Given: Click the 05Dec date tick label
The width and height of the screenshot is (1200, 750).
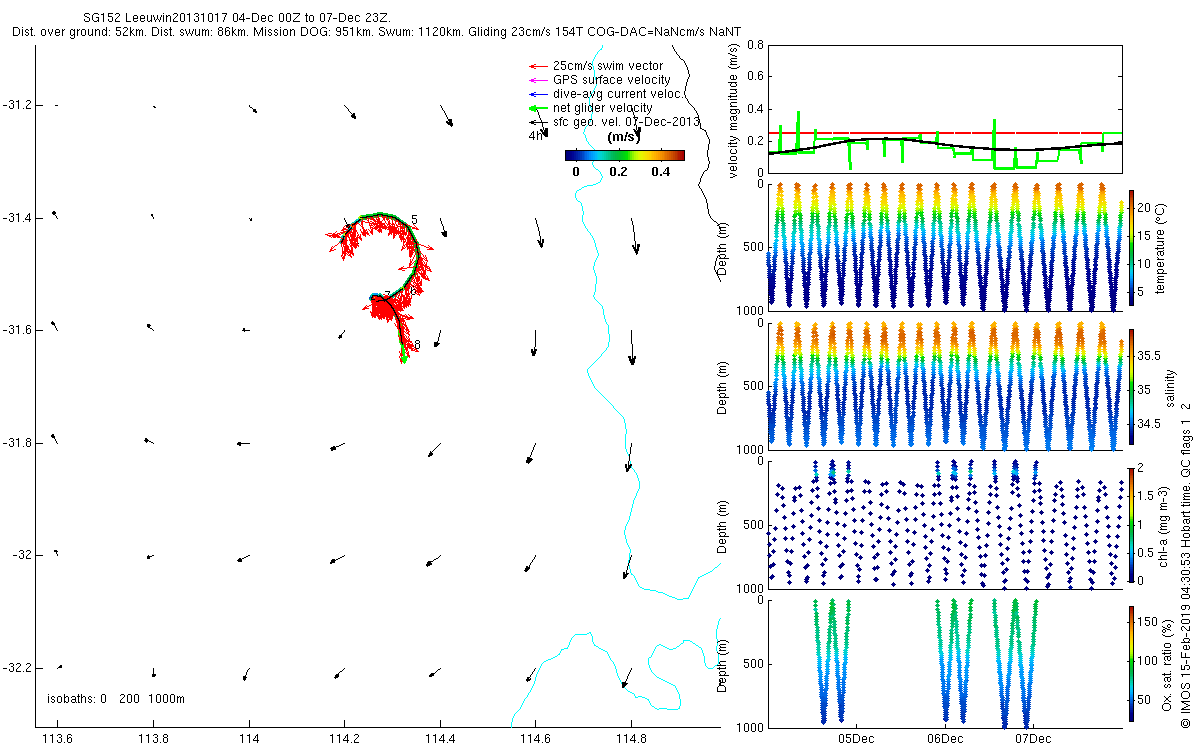Looking at the screenshot, I should point(857,739).
